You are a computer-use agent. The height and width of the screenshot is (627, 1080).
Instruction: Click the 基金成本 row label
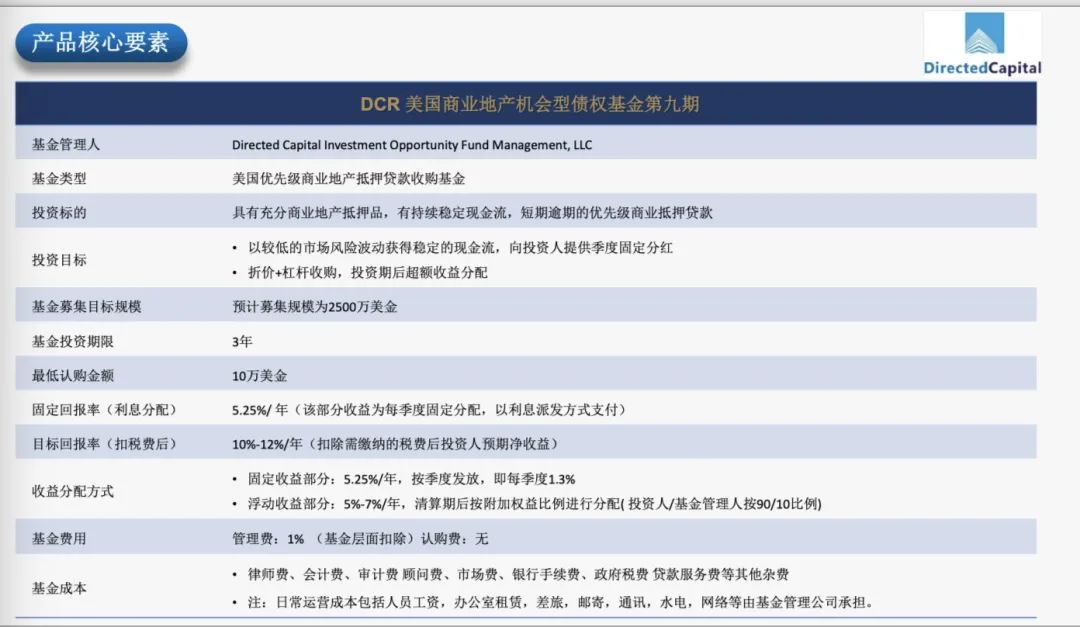point(59,588)
